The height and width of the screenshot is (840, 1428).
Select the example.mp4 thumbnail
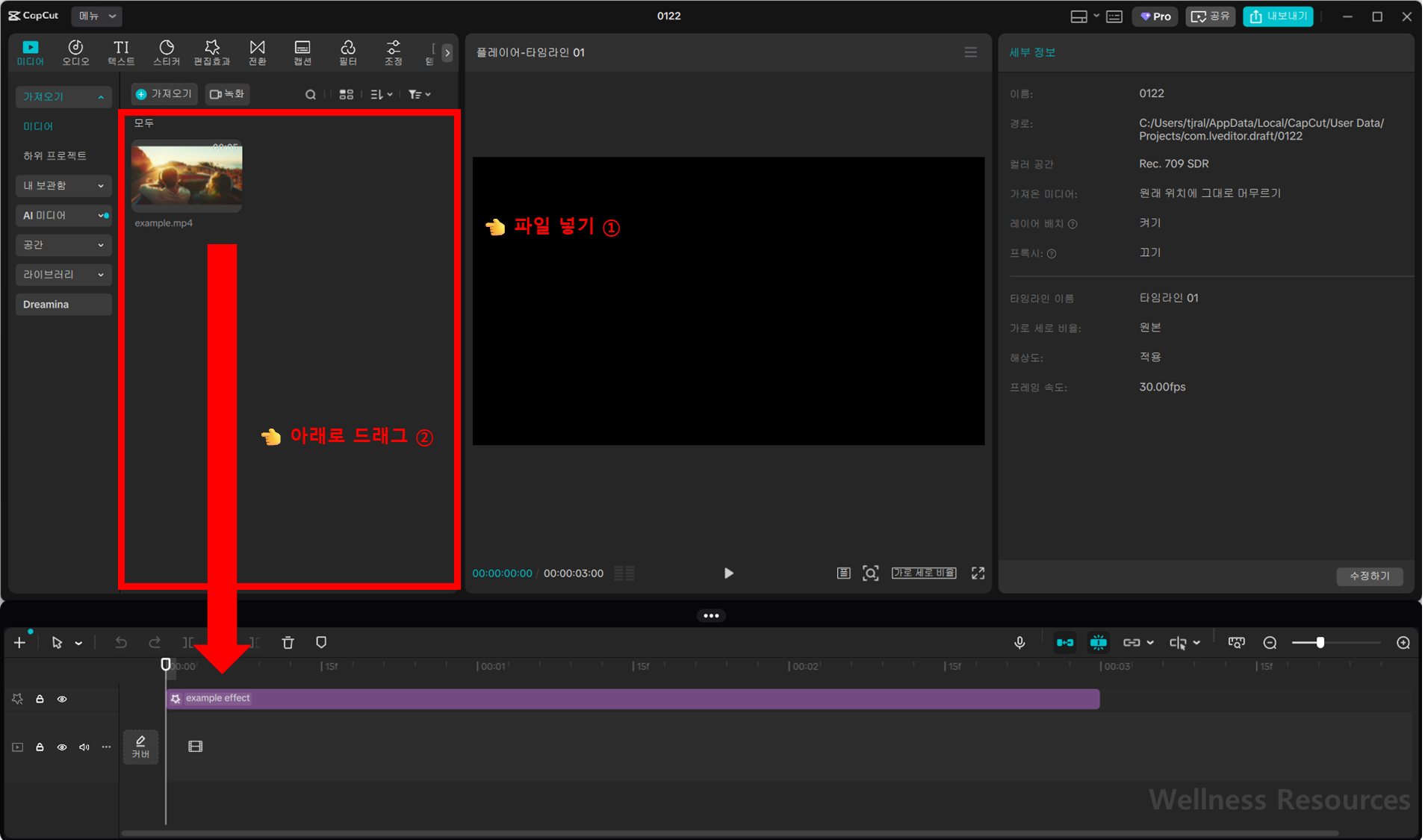187,175
